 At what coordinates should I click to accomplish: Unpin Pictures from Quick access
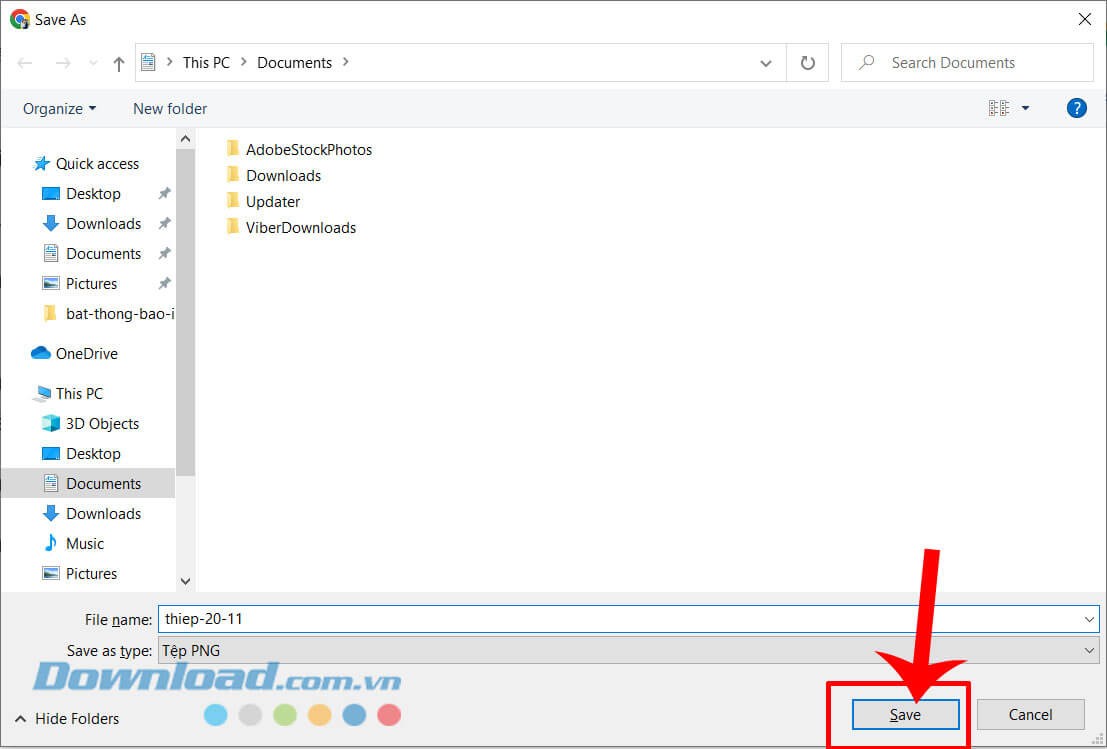pyautogui.click(x=164, y=283)
